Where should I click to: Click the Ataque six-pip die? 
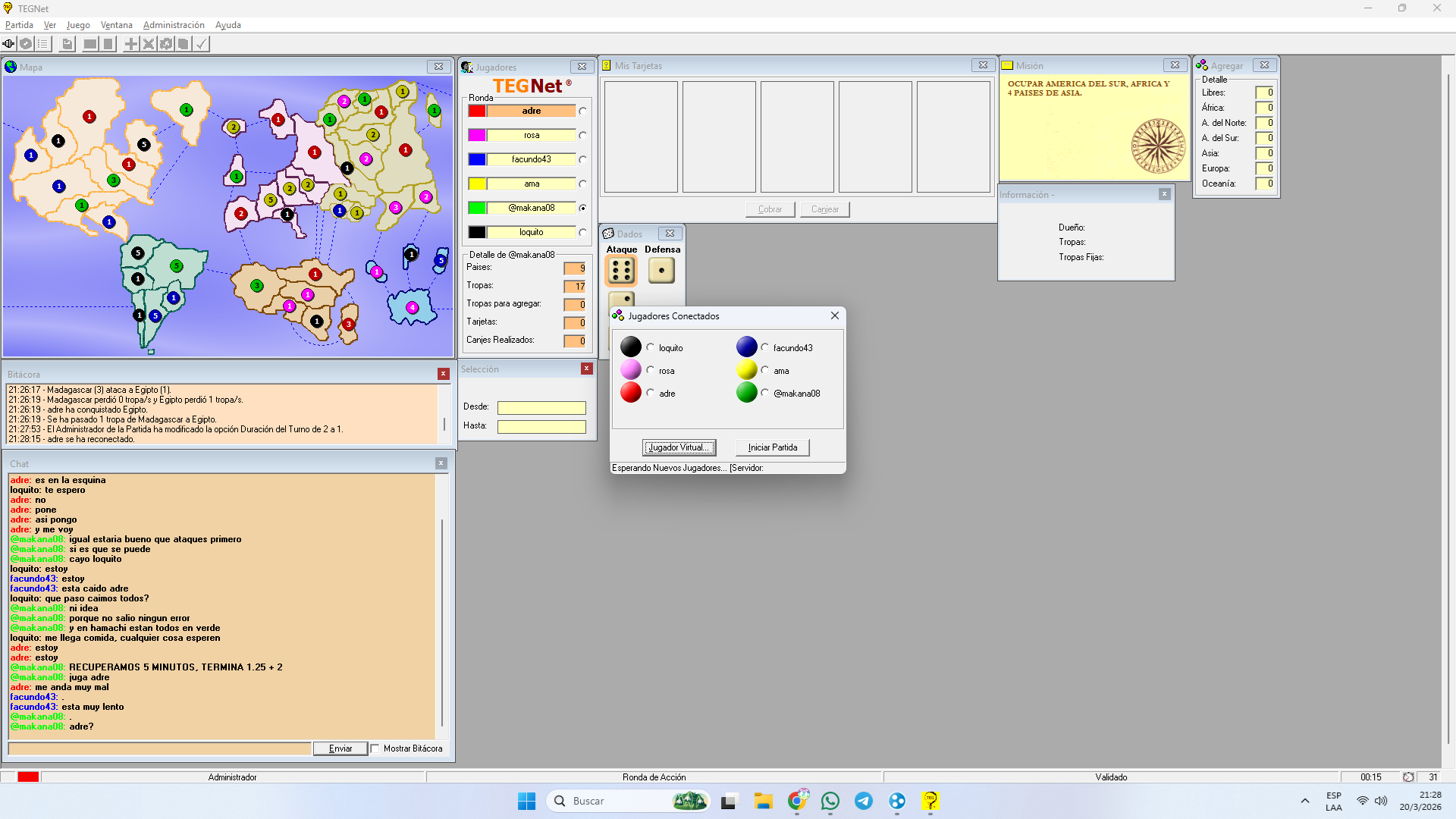point(621,271)
